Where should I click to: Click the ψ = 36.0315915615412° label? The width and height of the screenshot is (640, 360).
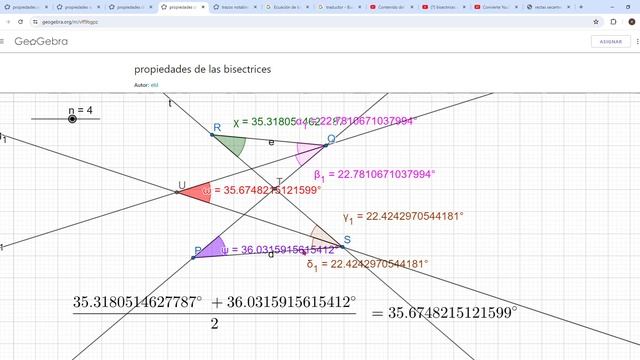coord(280,249)
